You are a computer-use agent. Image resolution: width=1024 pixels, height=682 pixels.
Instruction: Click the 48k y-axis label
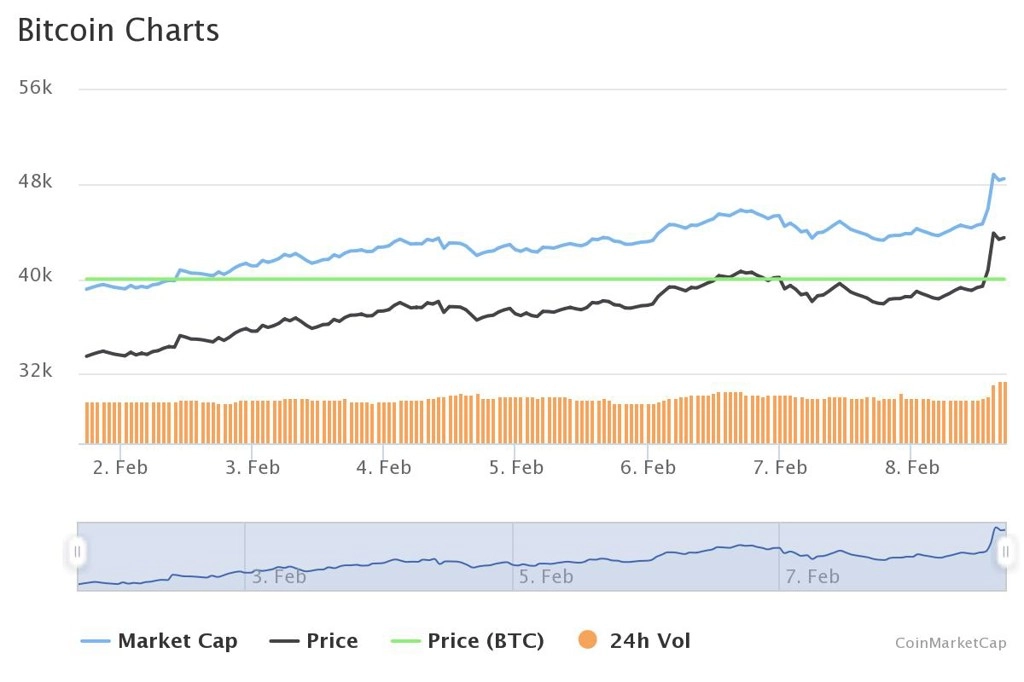[x=35, y=182]
